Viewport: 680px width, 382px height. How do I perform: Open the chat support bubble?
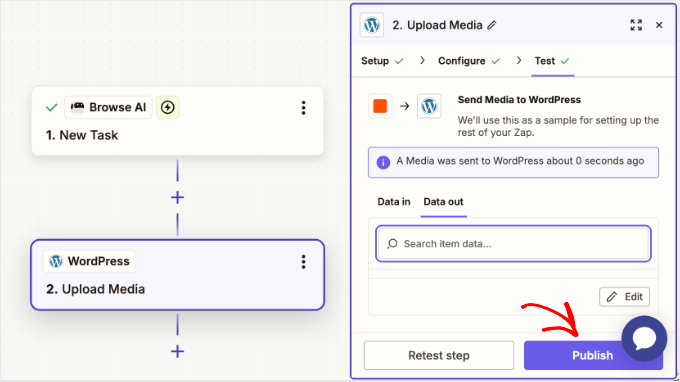644,339
